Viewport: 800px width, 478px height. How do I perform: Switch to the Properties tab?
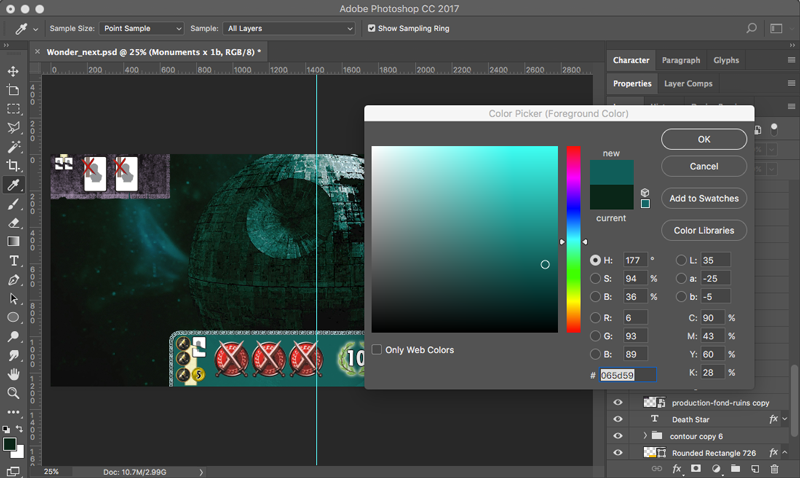[x=632, y=84]
